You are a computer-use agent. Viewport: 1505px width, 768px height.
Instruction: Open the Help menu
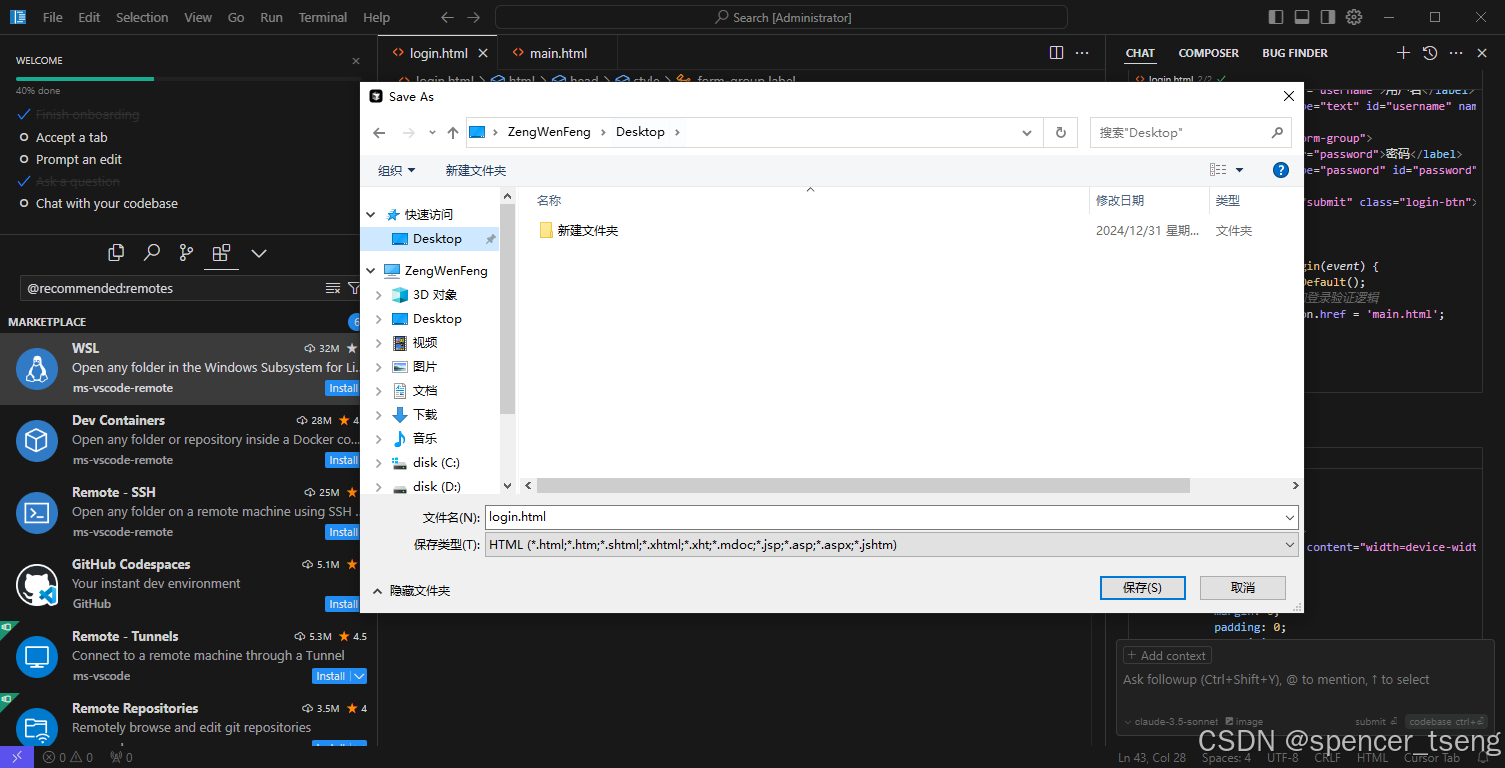tap(377, 17)
